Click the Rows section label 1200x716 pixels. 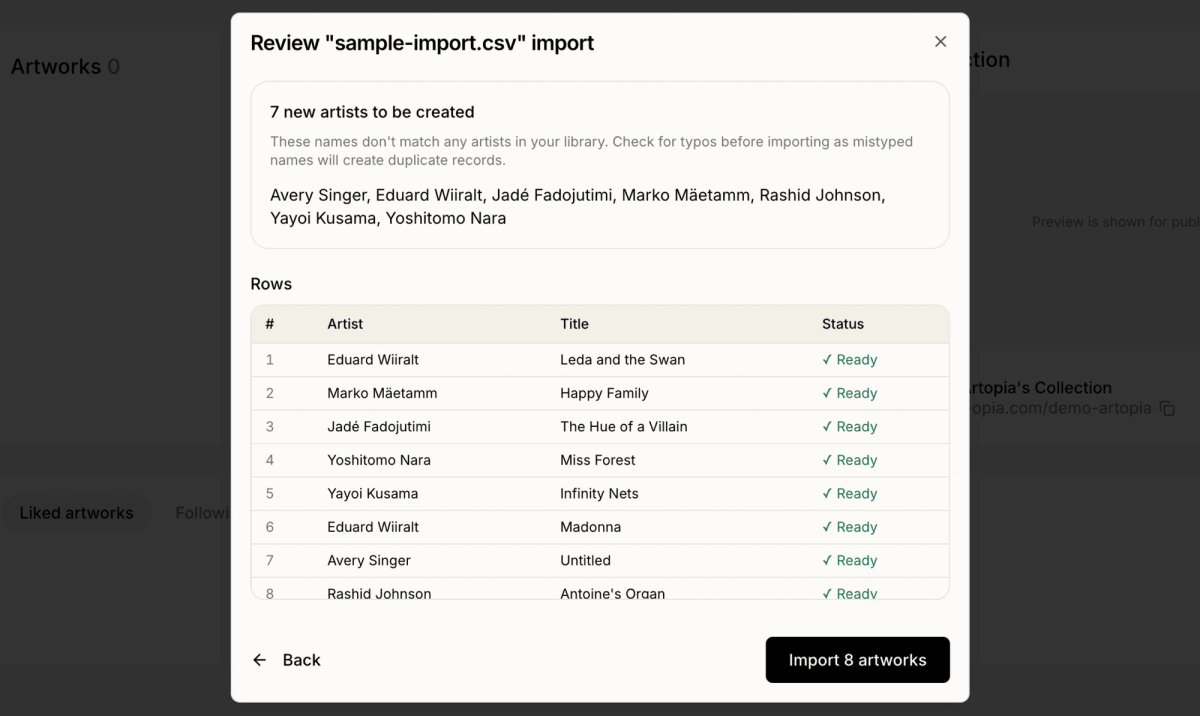[271, 284]
